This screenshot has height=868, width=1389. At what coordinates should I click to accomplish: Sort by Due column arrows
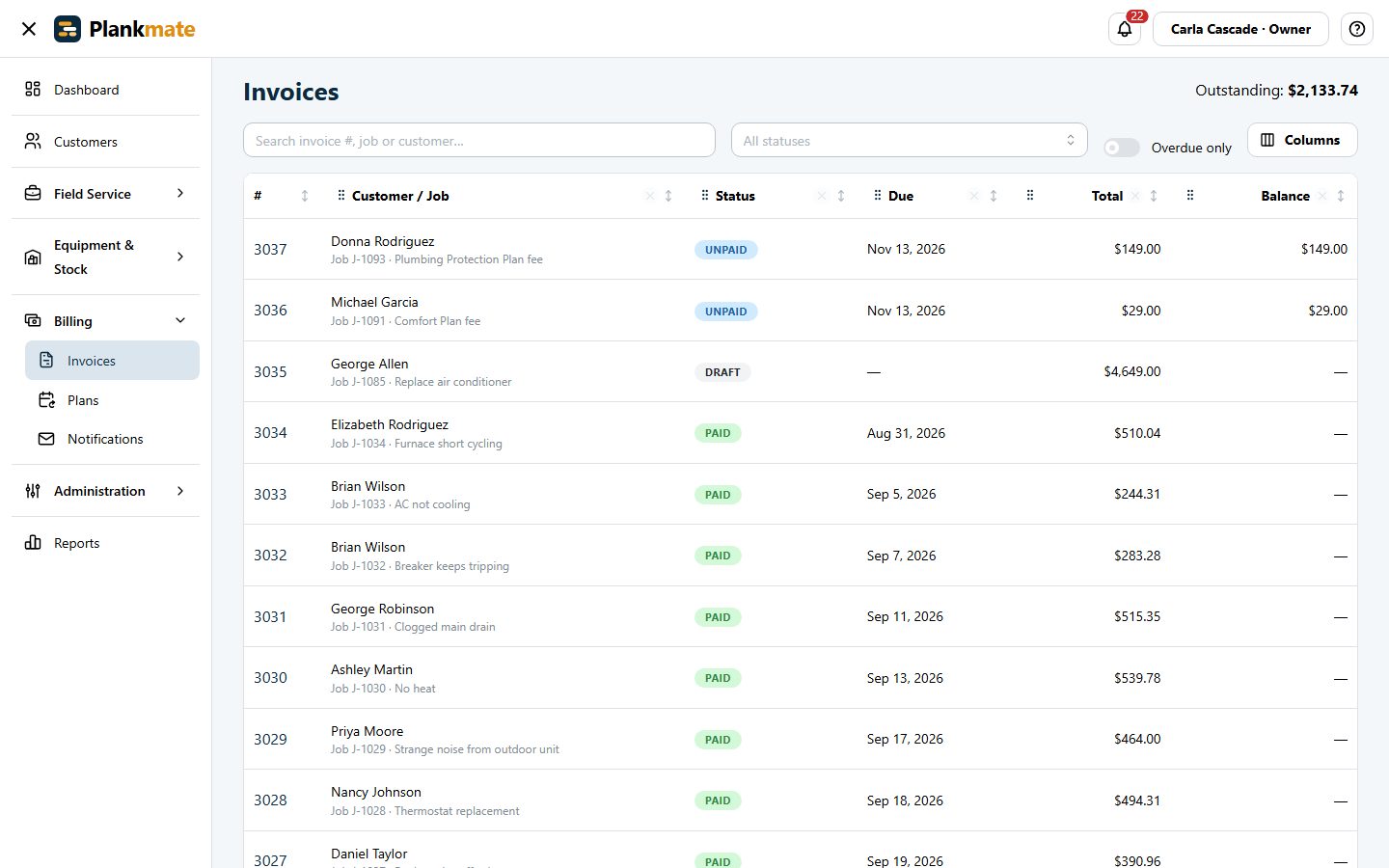pos(994,196)
